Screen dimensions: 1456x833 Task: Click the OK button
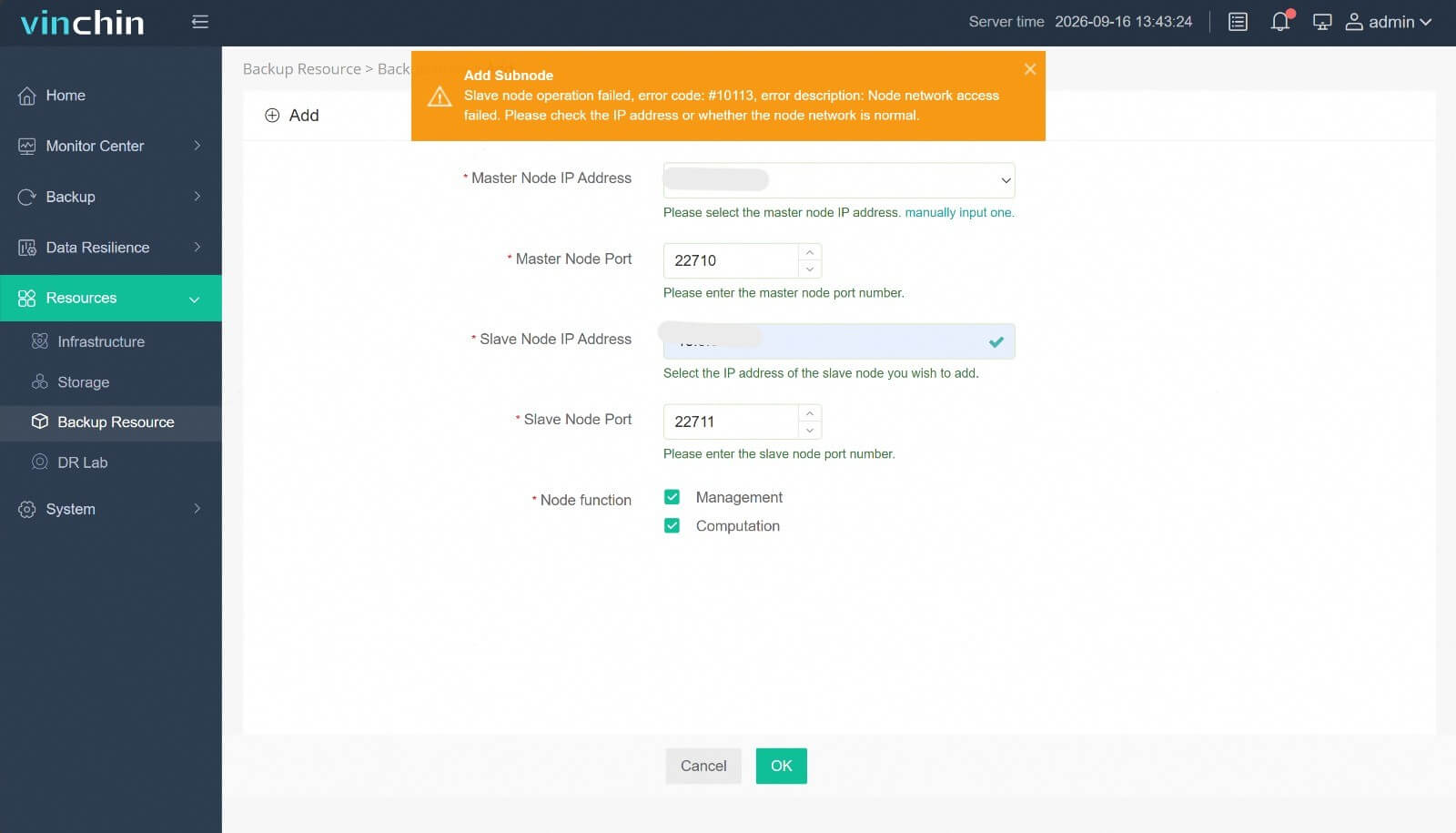click(x=782, y=767)
